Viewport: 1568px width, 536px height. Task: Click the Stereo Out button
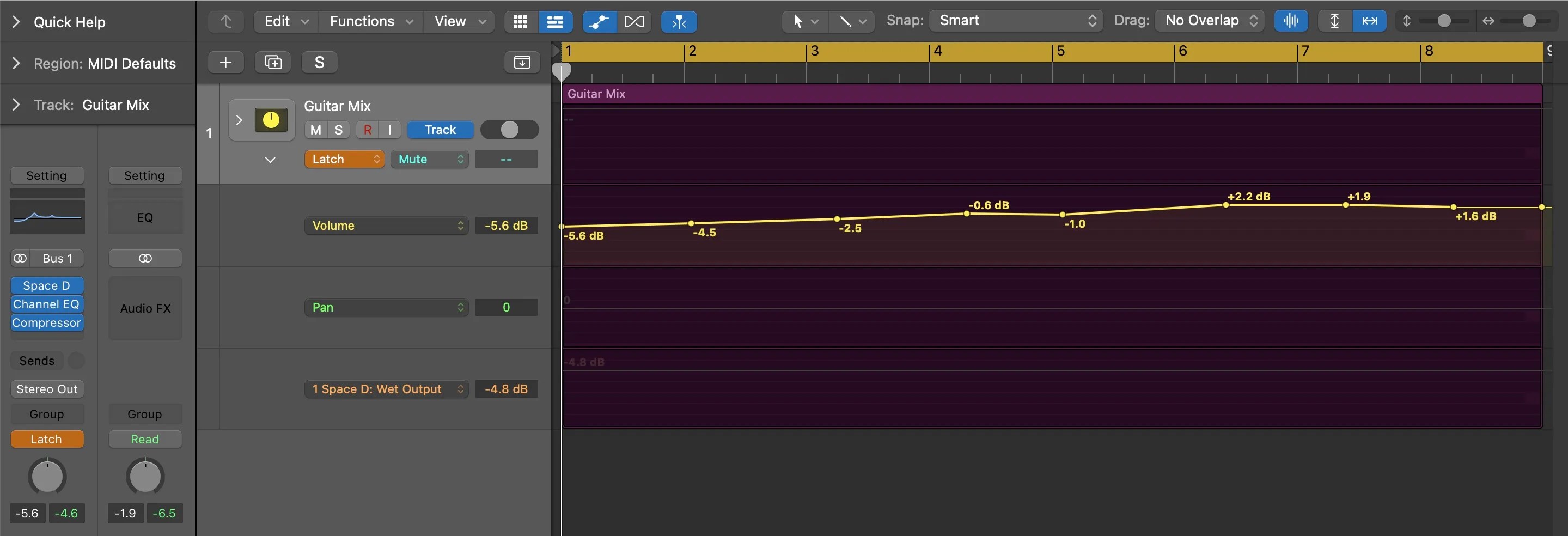pos(47,388)
